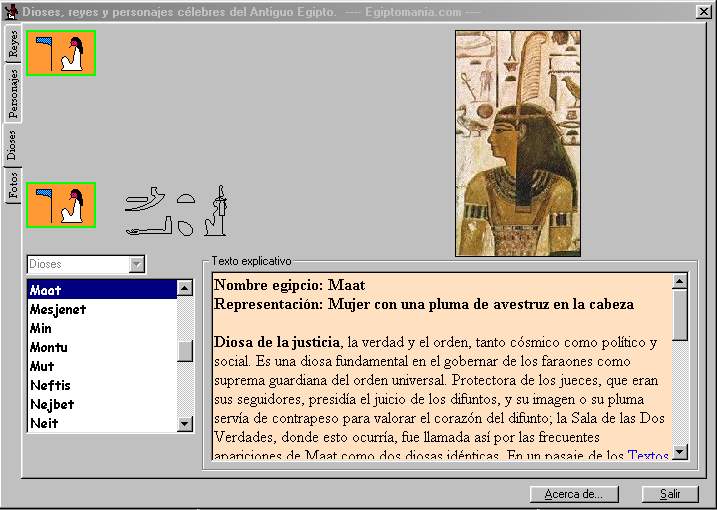Click the 'Diosa de la justicia' bold text
Image resolution: width=717 pixels, height=510 pixels.
[277, 342]
